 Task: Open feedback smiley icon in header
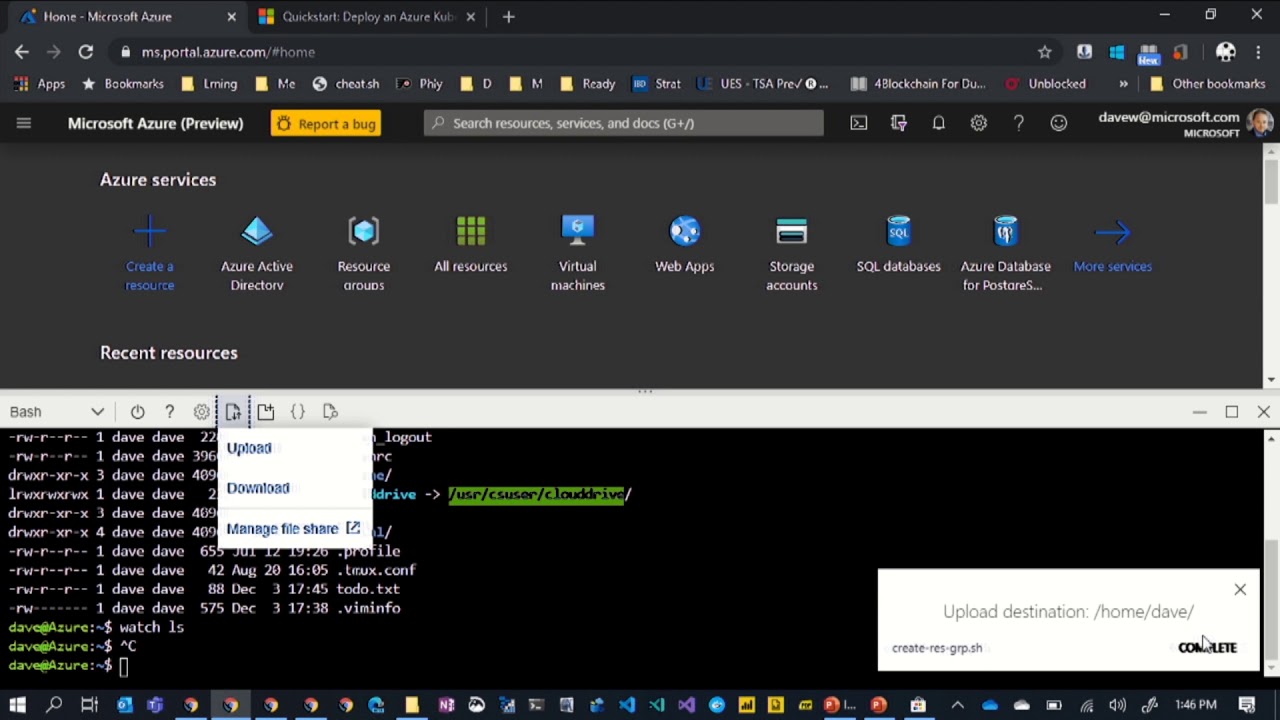coord(1059,123)
